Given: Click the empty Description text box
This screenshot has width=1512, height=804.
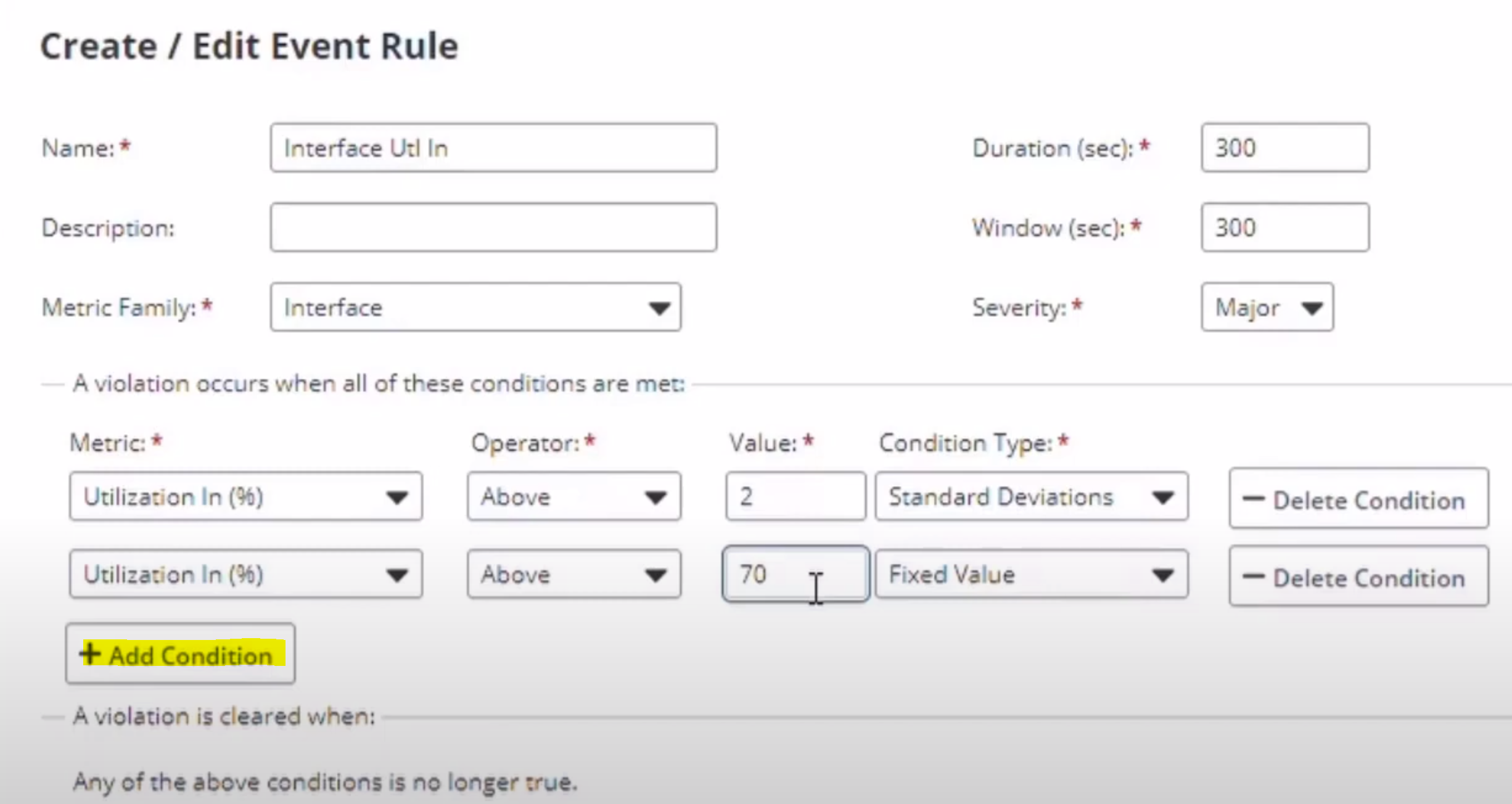Looking at the screenshot, I should point(493,228).
